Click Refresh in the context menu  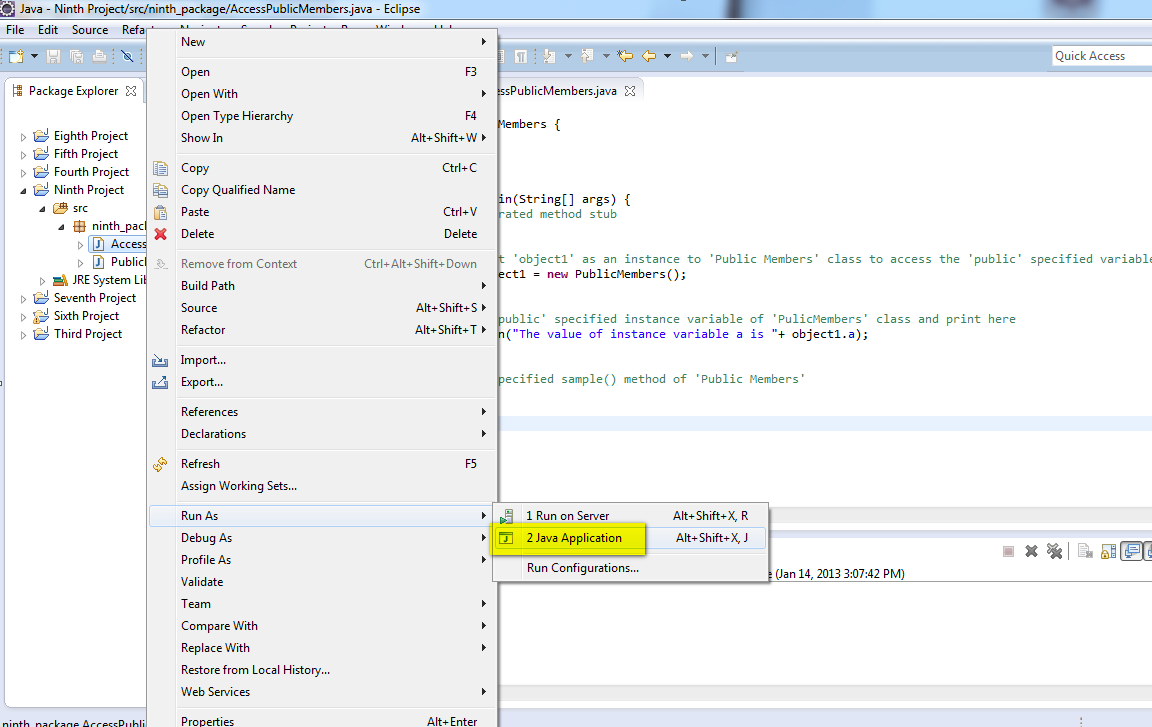pos(323,464)
